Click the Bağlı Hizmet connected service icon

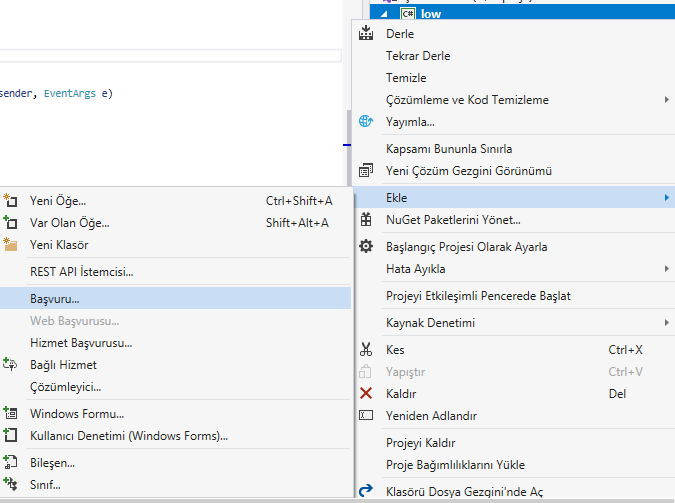coord(10,364)
